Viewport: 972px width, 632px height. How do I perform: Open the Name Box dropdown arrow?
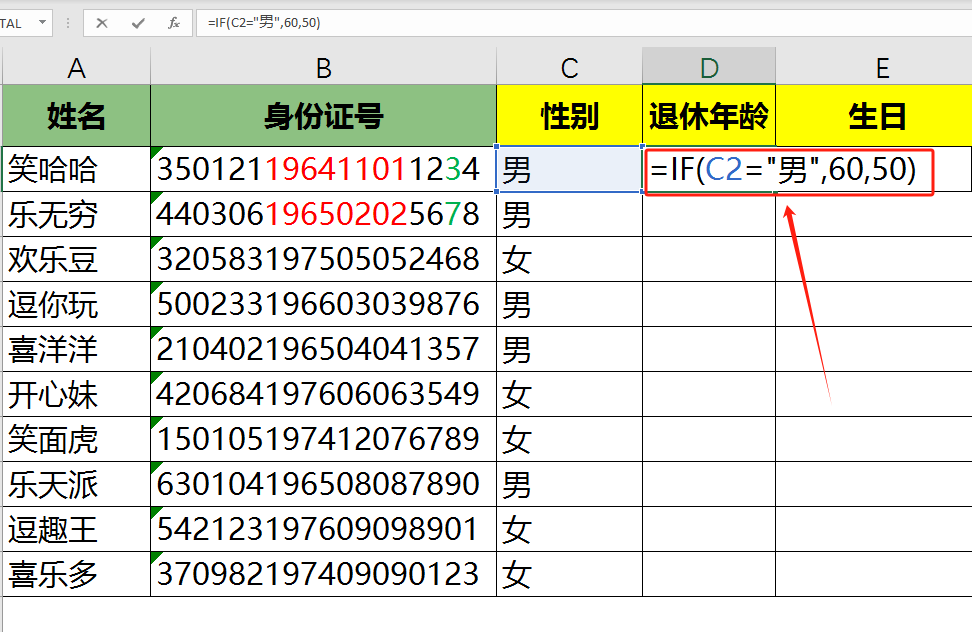pos(42,22)
